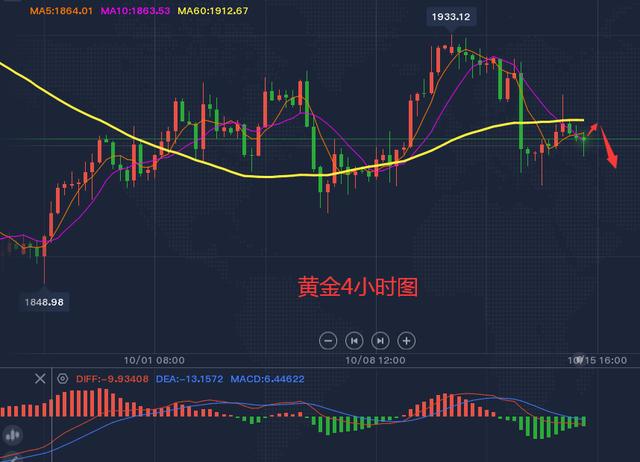Jump to next candles with skip-forward button
Image resolution: width=640 pixels, height=462 pixels.
click(380, 341)
